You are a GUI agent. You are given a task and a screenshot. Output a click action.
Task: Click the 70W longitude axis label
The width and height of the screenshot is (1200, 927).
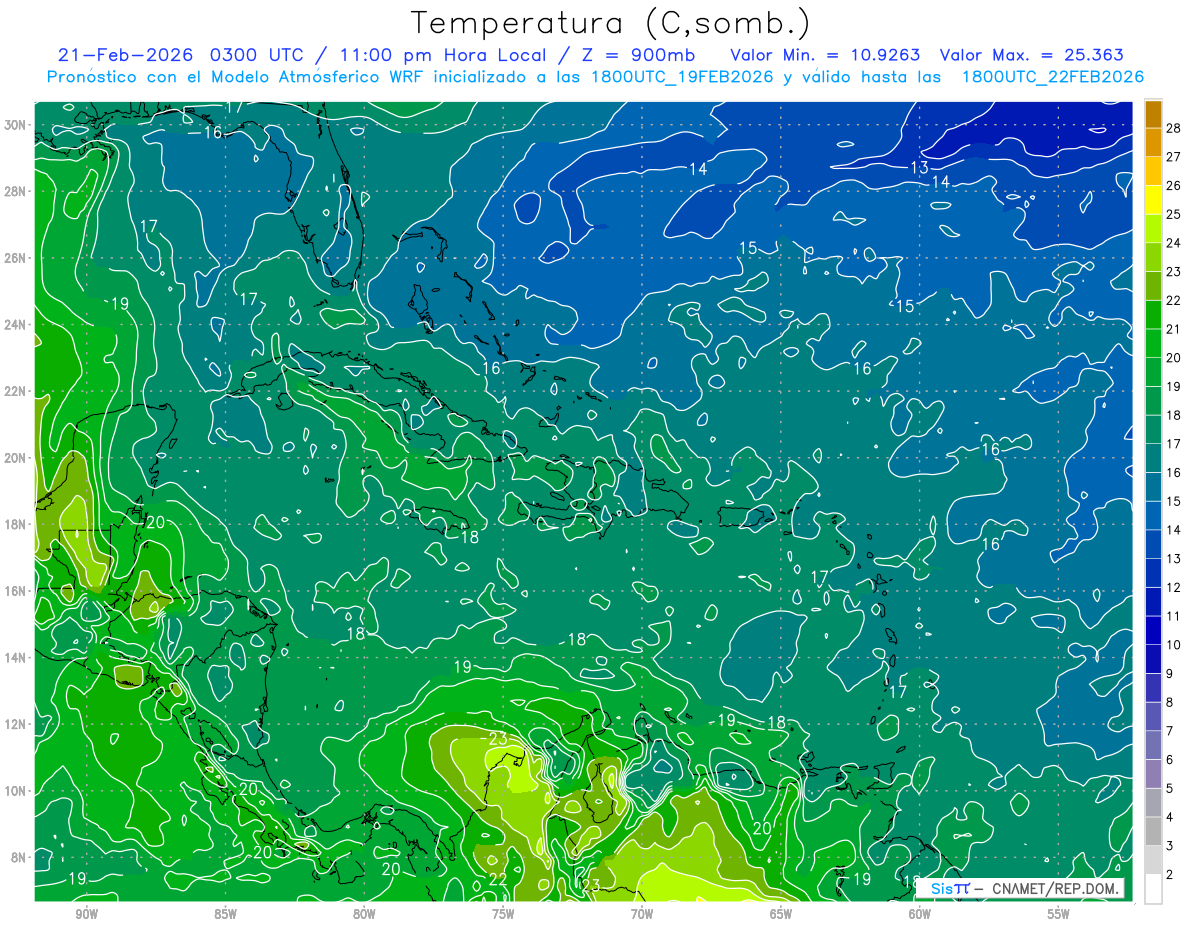642,913
